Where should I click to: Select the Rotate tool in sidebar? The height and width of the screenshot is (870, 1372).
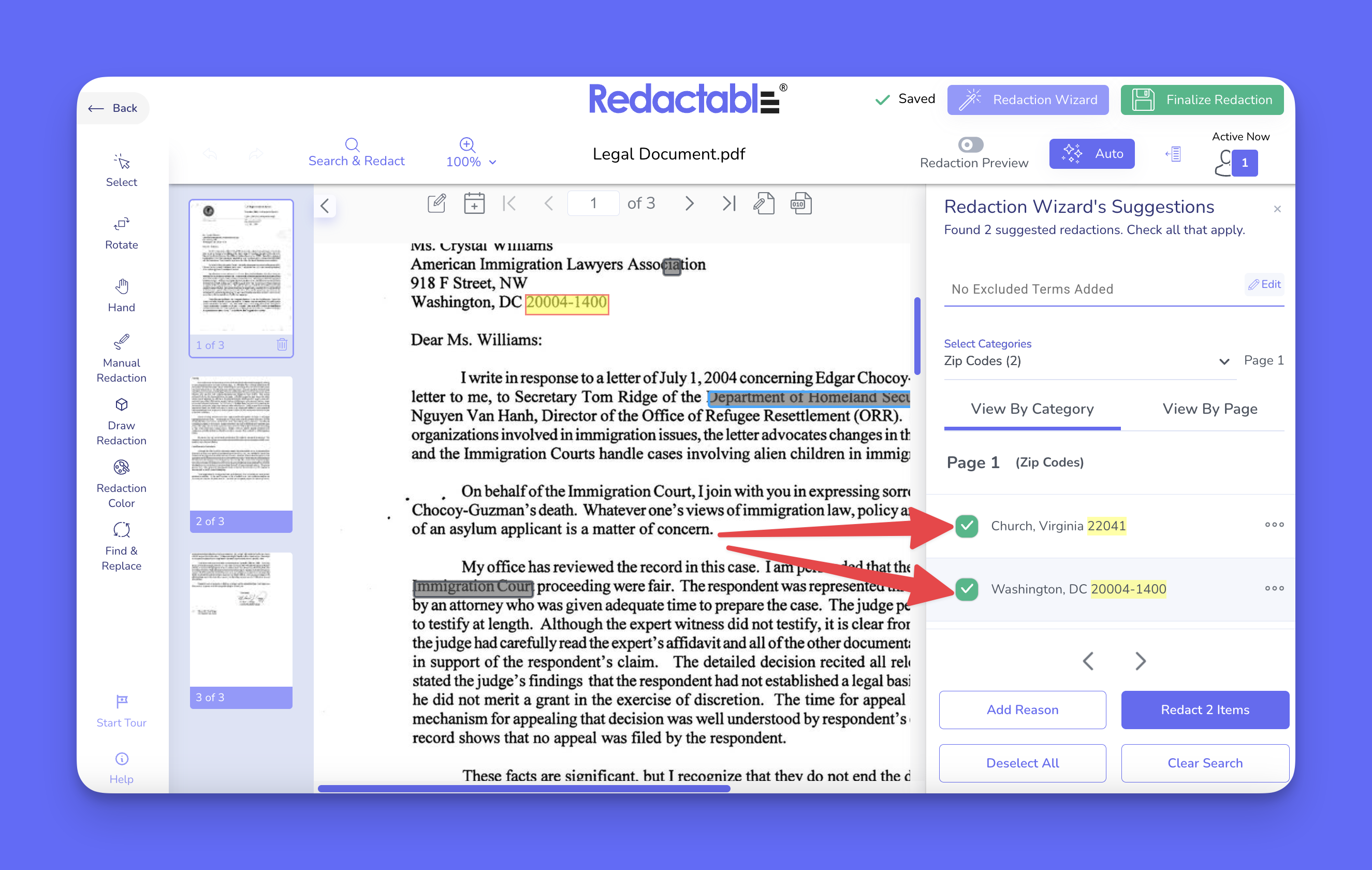pyautogui.click(x=121, y=233)
